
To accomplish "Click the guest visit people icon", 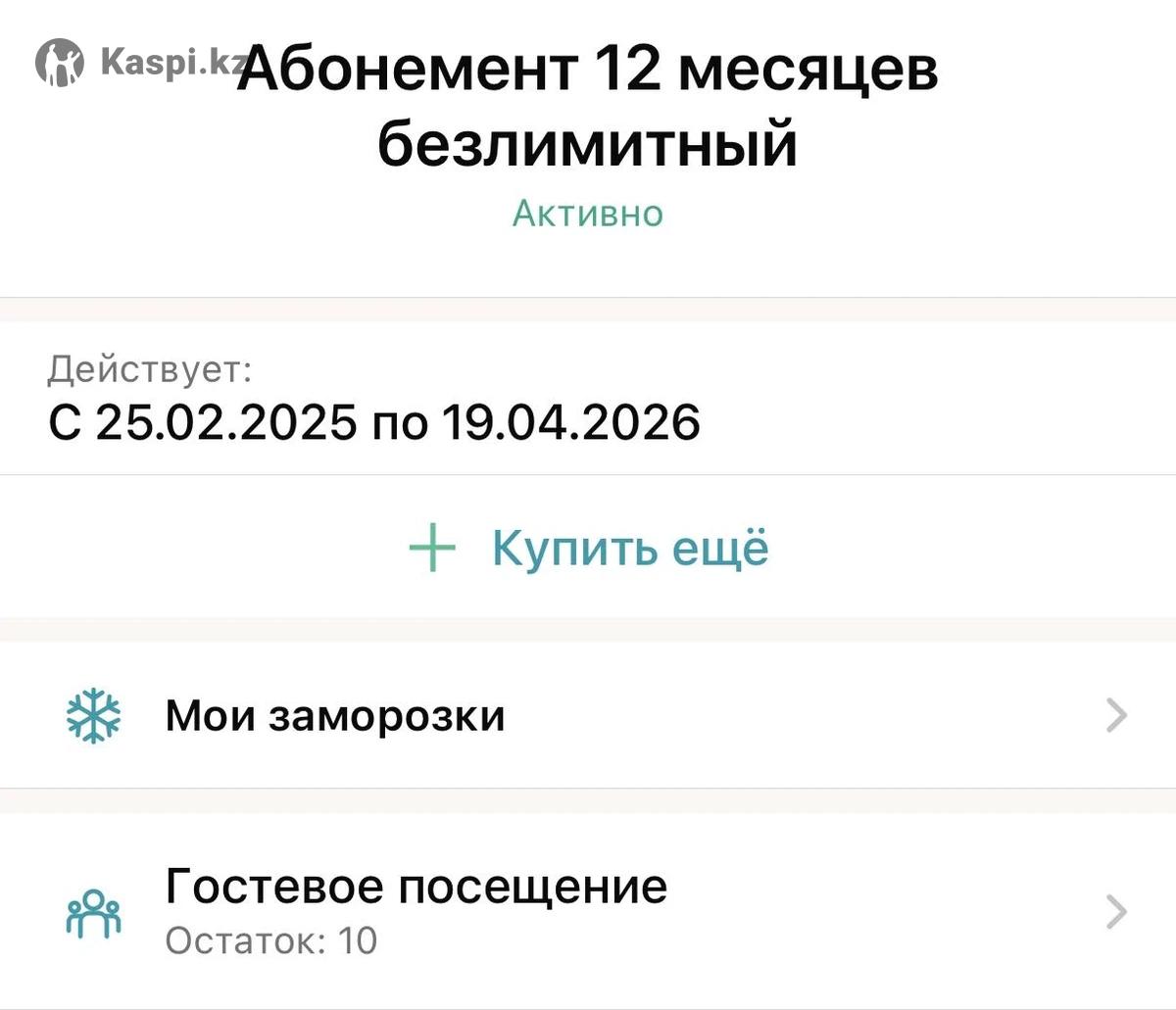I will coord(93,913).
